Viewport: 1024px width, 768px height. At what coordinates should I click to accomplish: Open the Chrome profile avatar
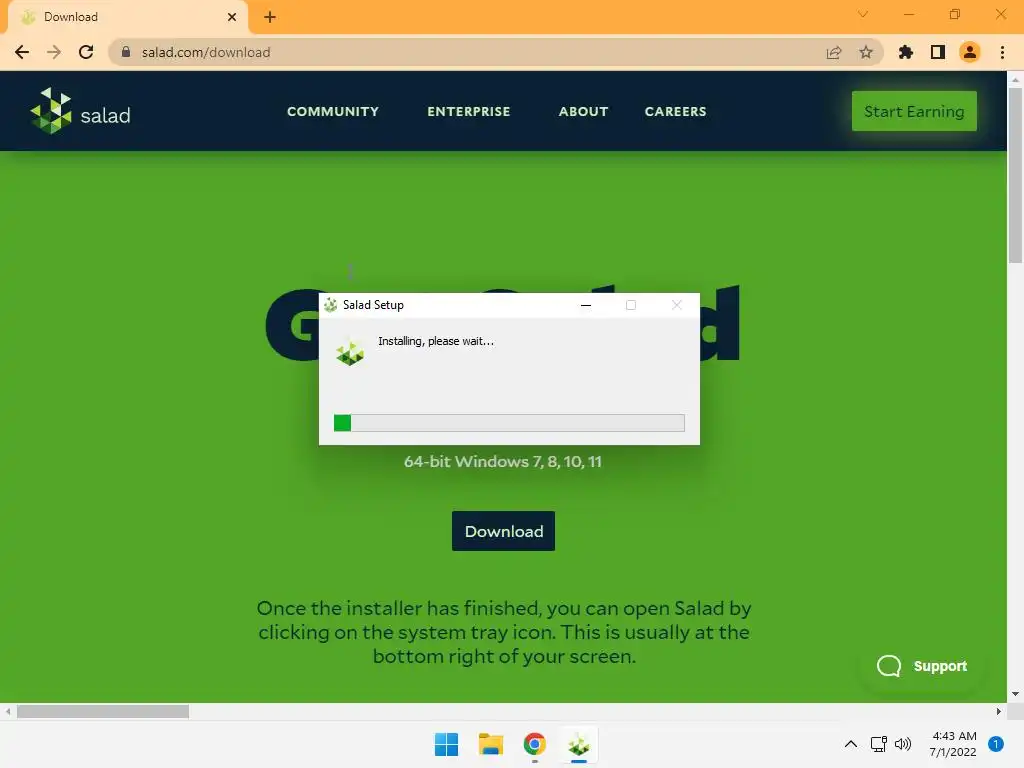pos(970,52)
